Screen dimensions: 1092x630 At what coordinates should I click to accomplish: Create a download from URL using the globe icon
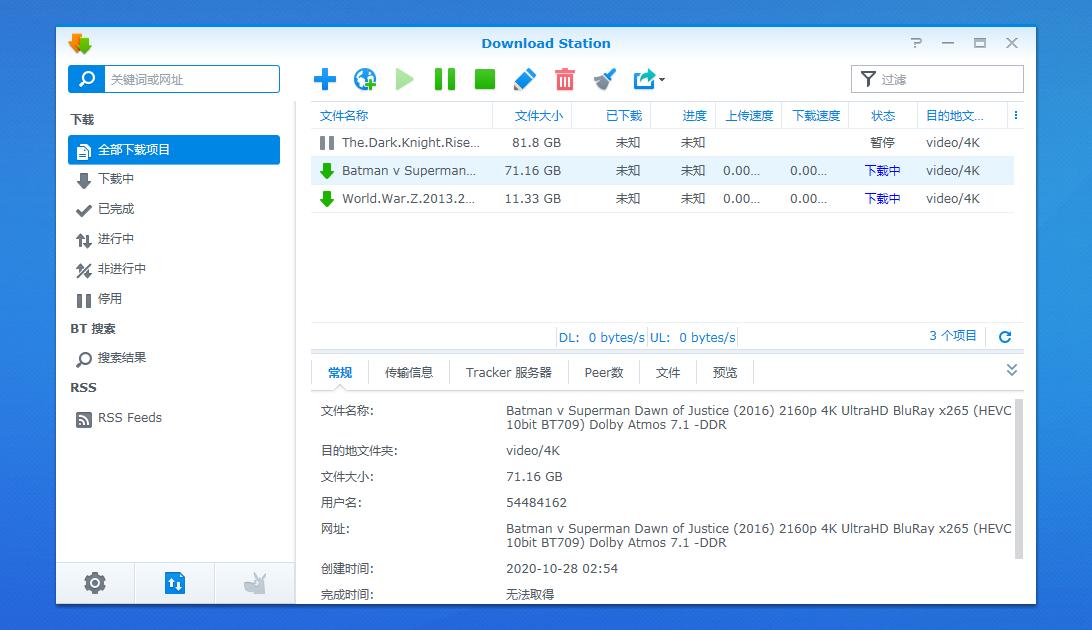(364, 79)
